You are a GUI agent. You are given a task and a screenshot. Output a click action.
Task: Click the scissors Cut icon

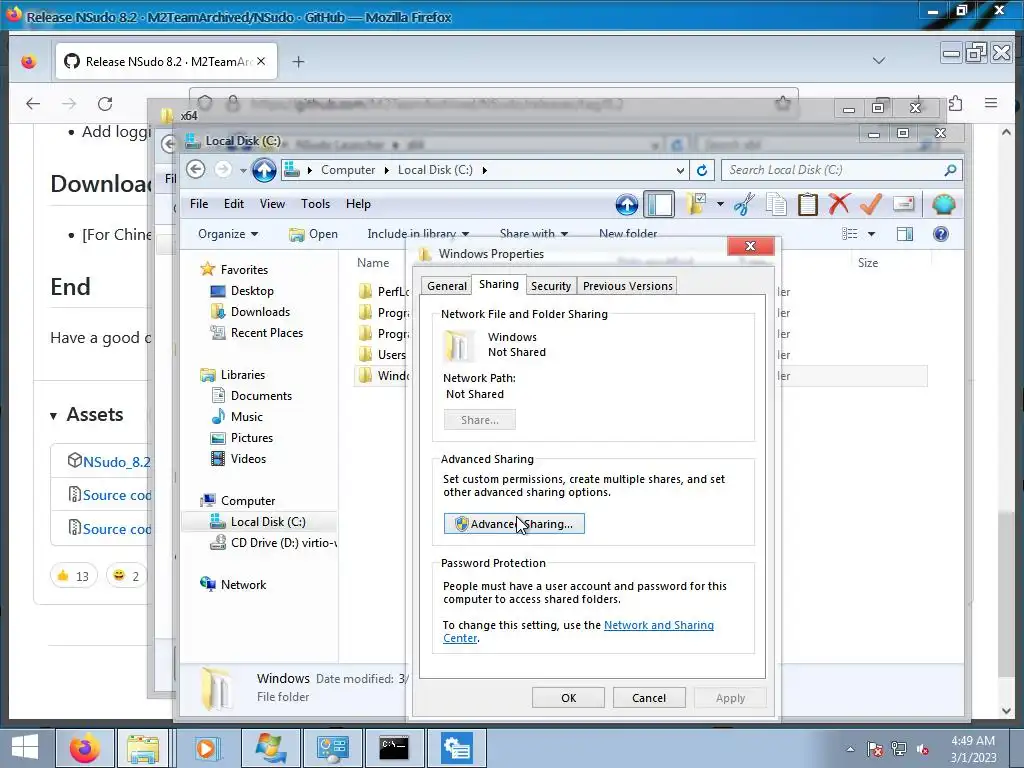(744, 204)
